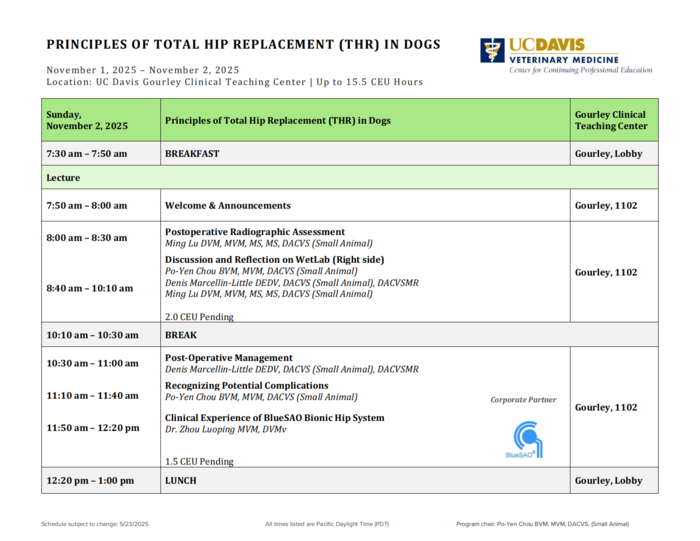Viewport: 700px width, 541px height.
Task: Click 'Gourley, Lobby' in the breakfast row
Action: pyautogui.click(x=608, y=154)
